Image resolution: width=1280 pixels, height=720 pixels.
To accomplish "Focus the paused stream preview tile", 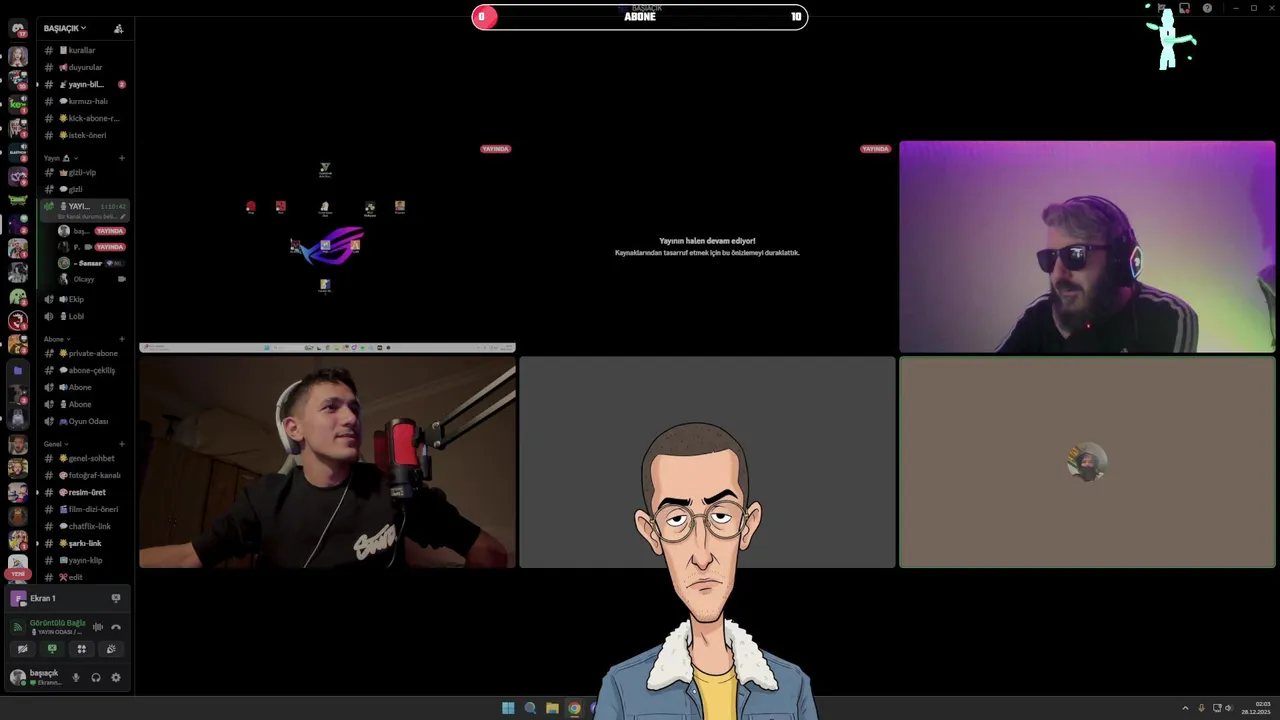I will [x=707, y=247].
